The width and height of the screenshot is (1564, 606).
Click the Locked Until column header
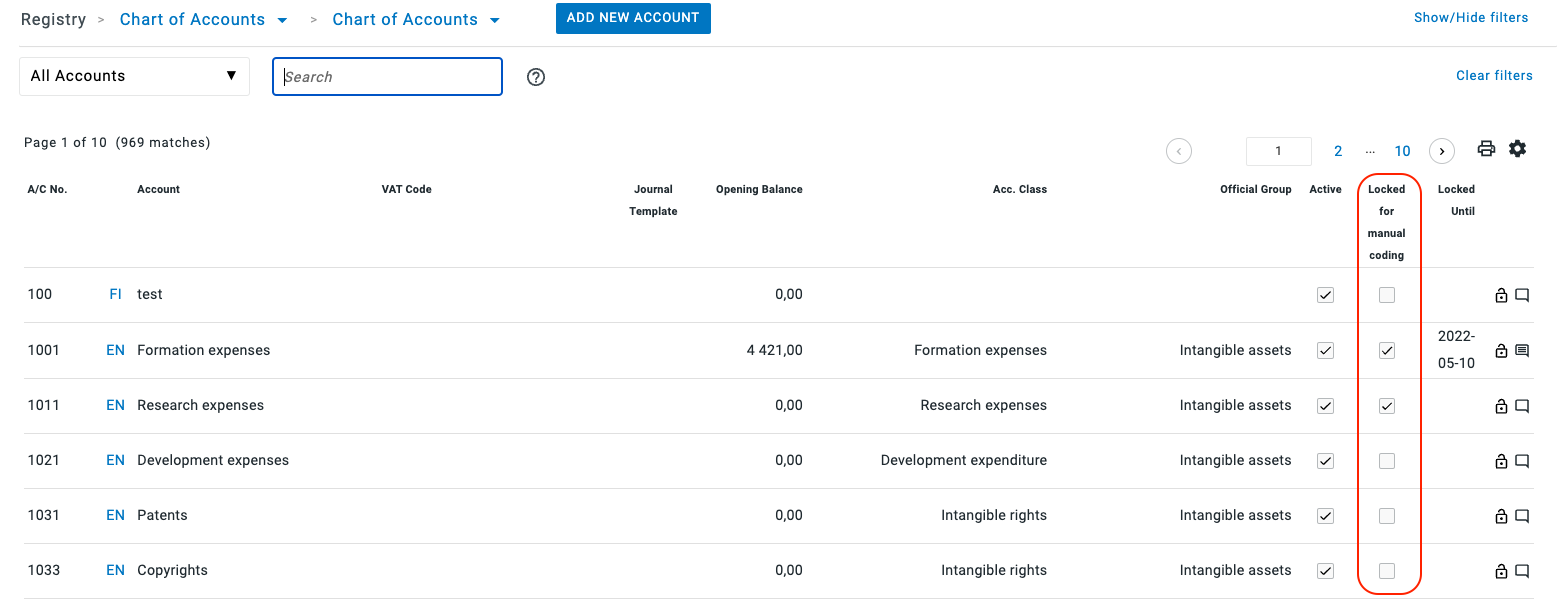tap(1456, 200)
